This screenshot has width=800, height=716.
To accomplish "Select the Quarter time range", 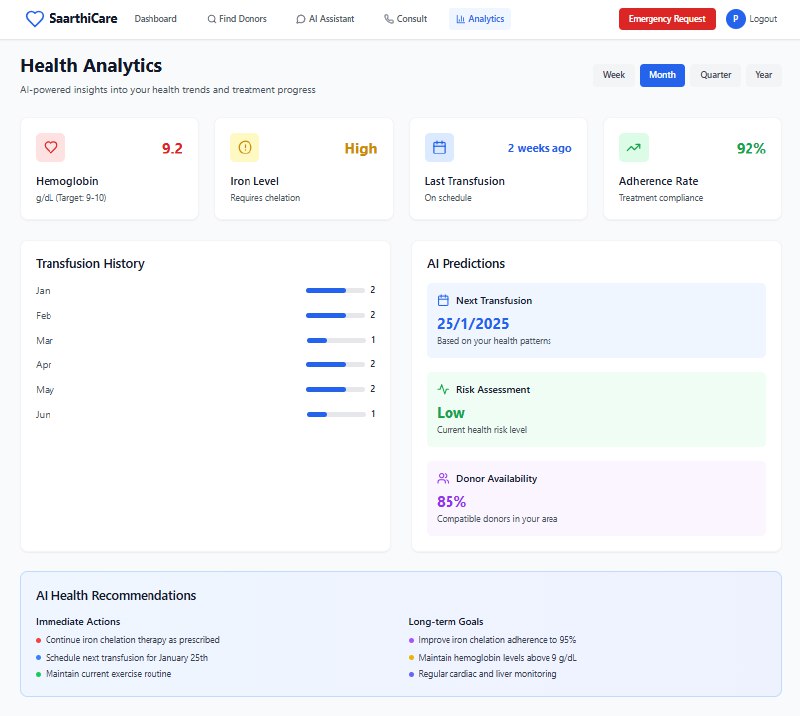I will click(715, 75).
